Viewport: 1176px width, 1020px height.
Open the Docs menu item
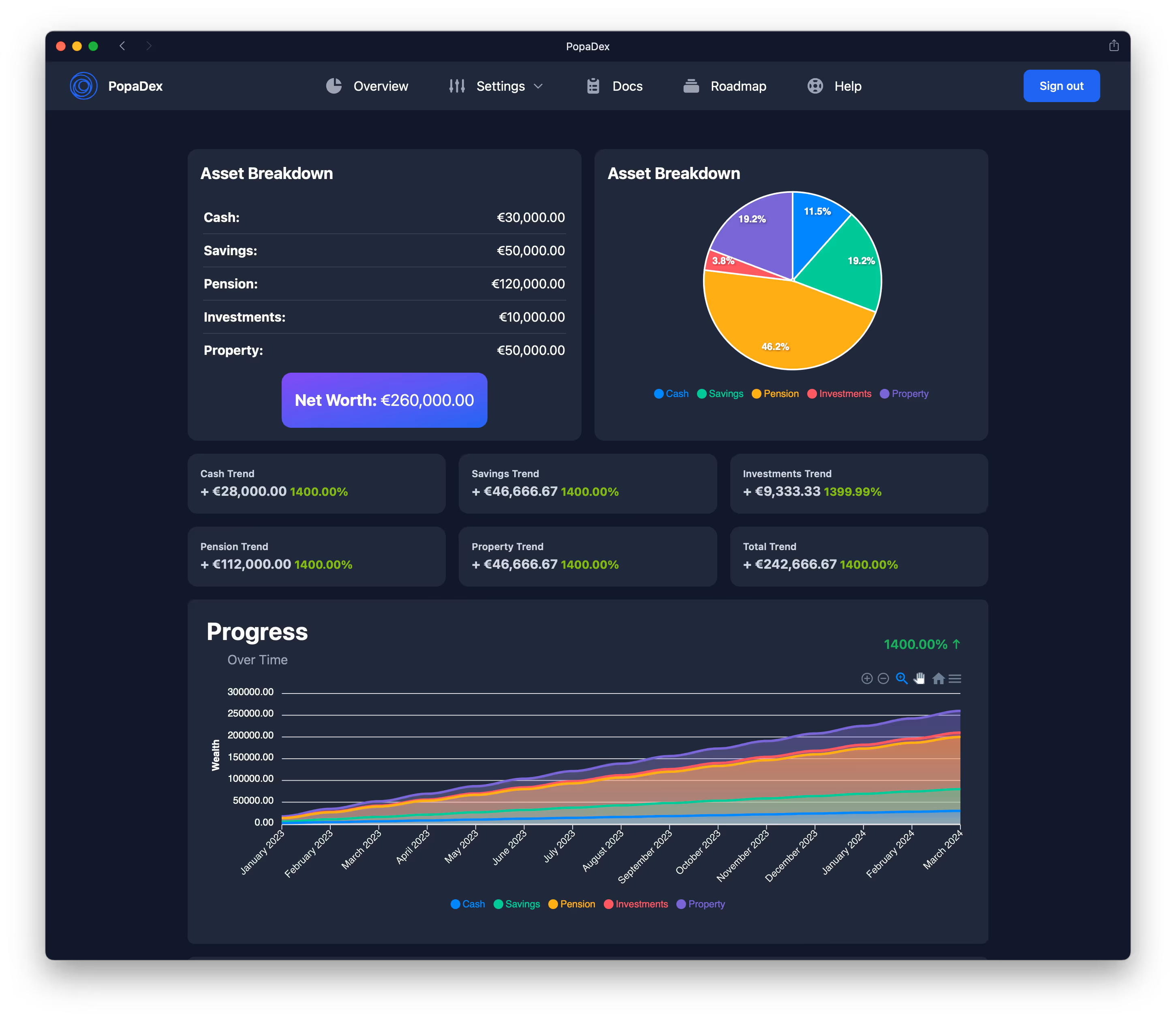pyautogui.click(x=614, y=86)
